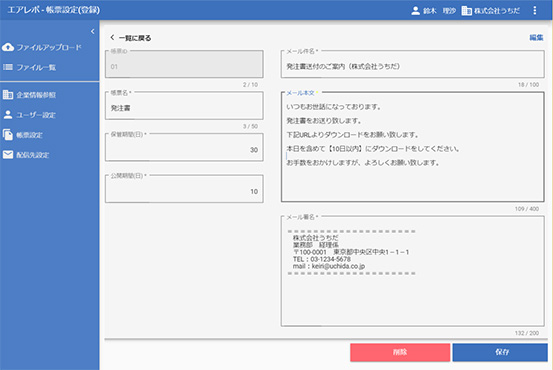Click the form document icon in sidebar
Viewport: 553px width, 370px height.
tap(8, 135)
